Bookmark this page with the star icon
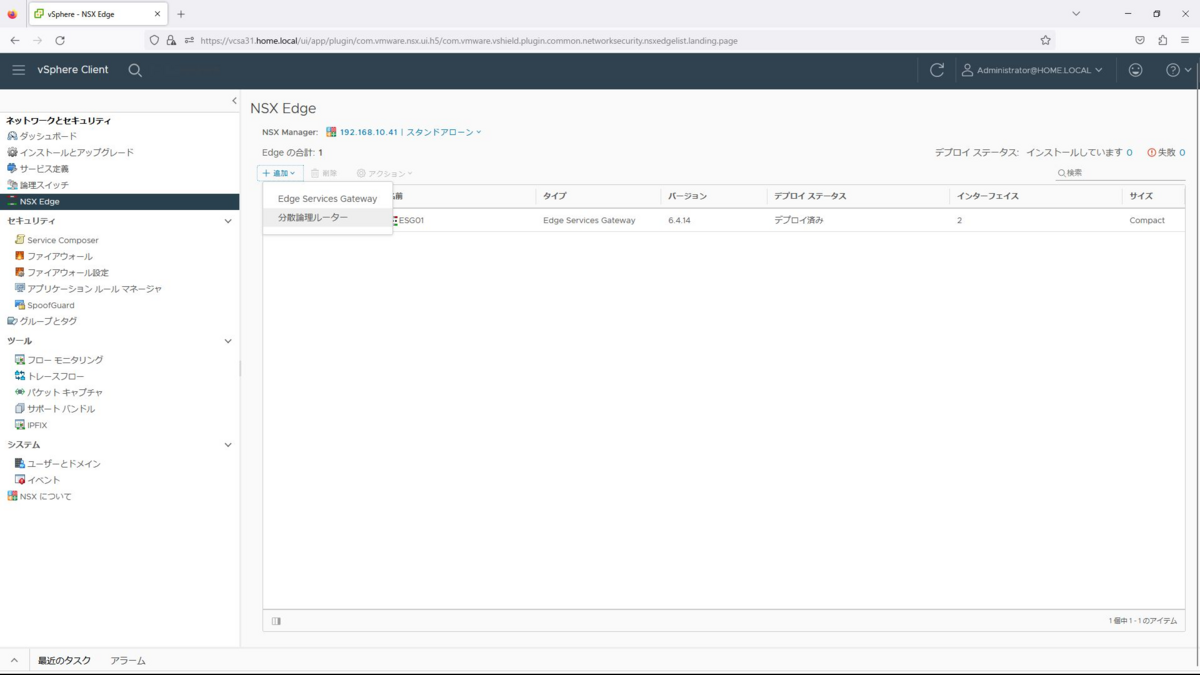The width and height of the screenshot is (1200, 675). point(1045,41)
